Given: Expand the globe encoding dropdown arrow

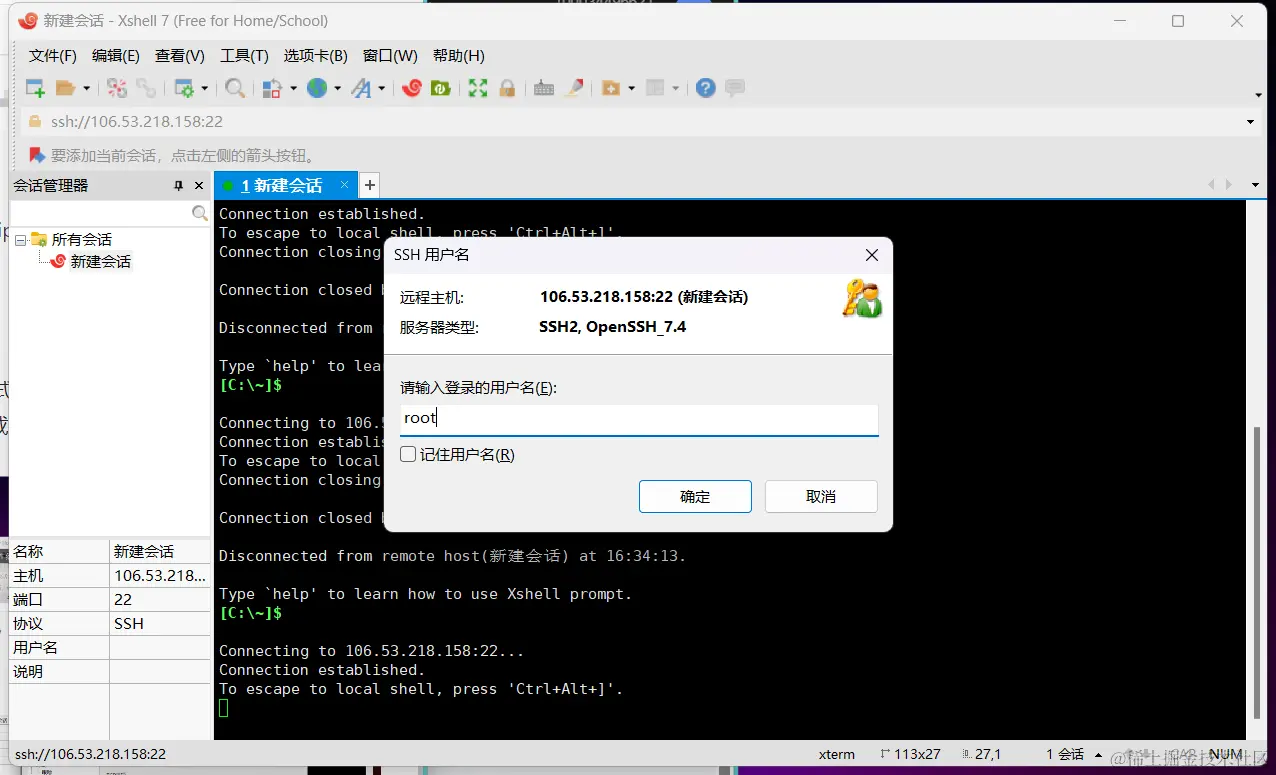Looking at the screenshot, I should (x=338, y=88).
